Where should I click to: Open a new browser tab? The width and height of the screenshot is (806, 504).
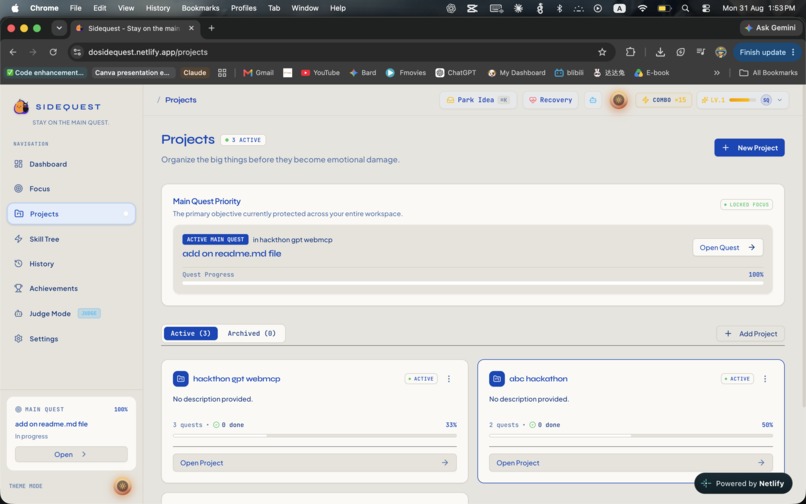(x=211, y=28)
